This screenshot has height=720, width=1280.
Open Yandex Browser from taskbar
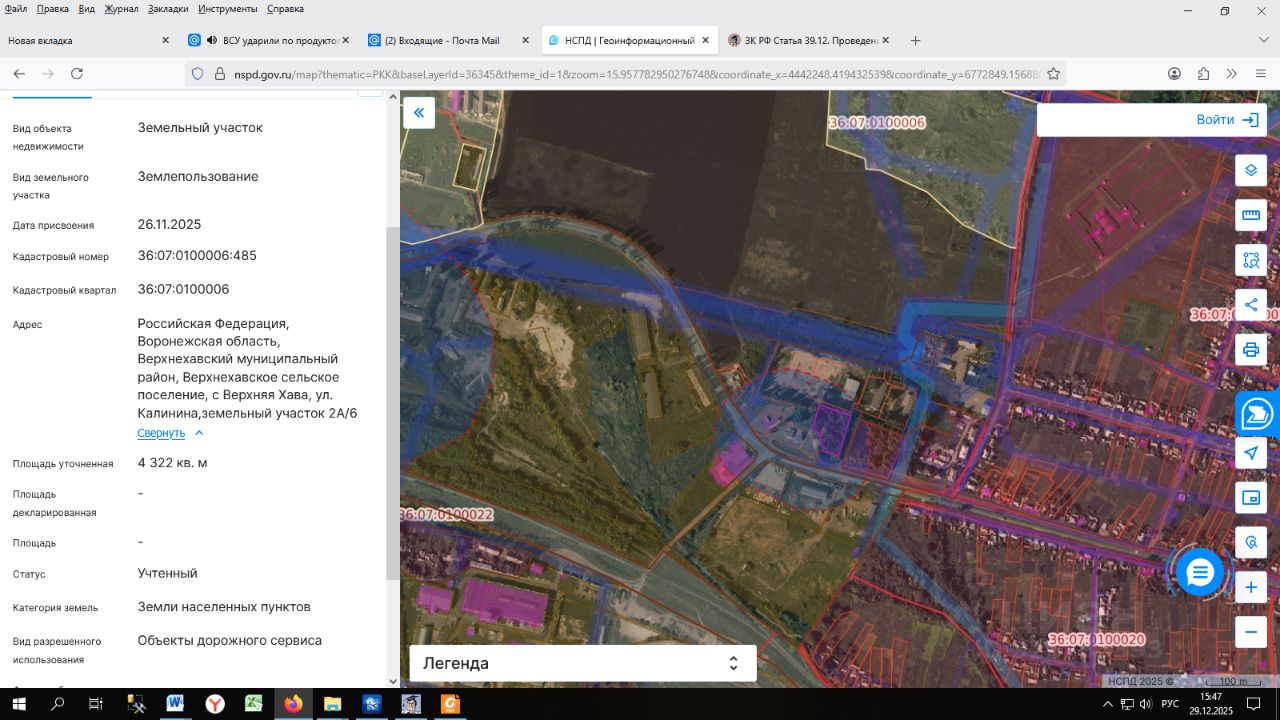pyautogui.click(x=215, y=704)
